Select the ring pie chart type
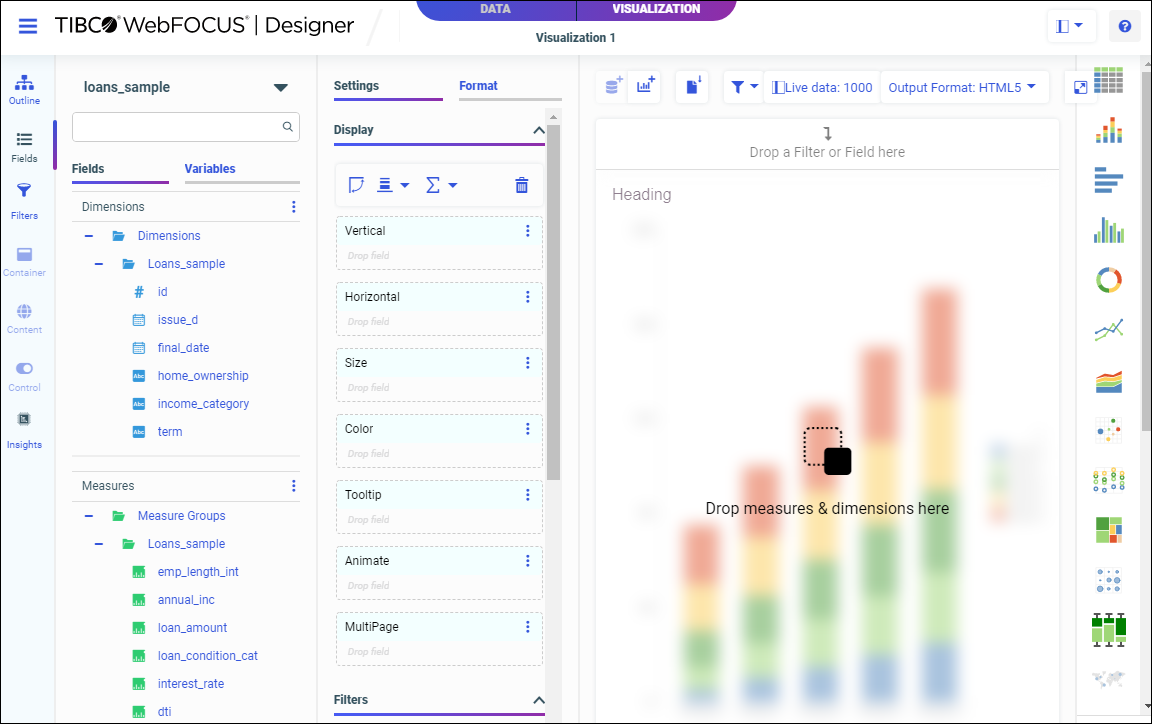The width and height of the screenshot is (1152, 724). coord(1108,280)
